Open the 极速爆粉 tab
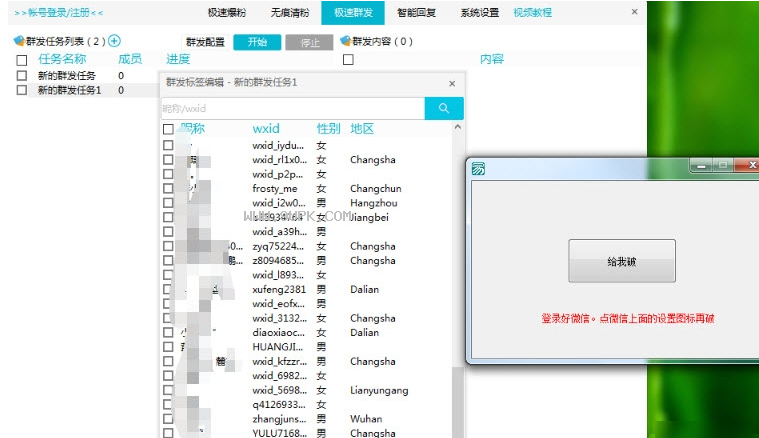 point(227,13)
